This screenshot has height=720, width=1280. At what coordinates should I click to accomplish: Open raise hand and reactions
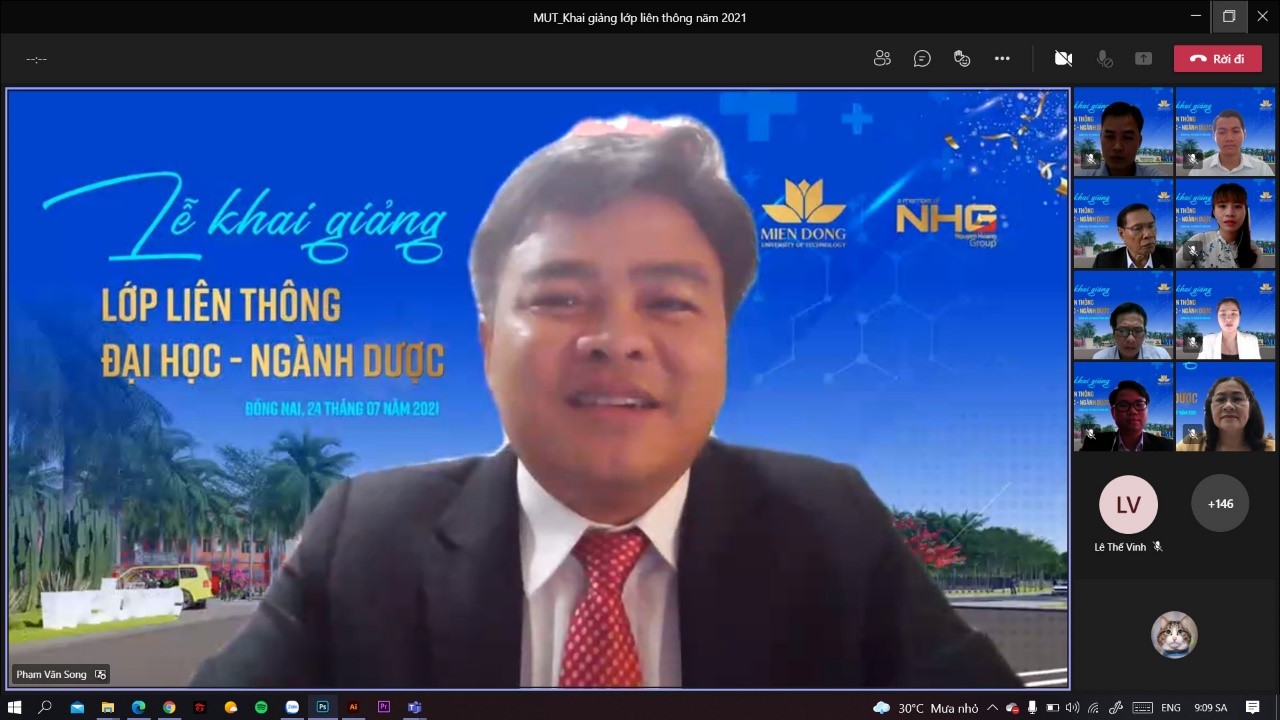point(962,59)
